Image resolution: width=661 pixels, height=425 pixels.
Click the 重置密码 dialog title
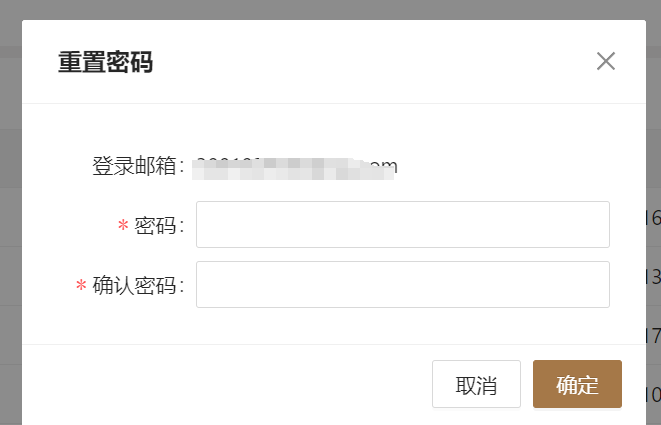pos(105,62)
